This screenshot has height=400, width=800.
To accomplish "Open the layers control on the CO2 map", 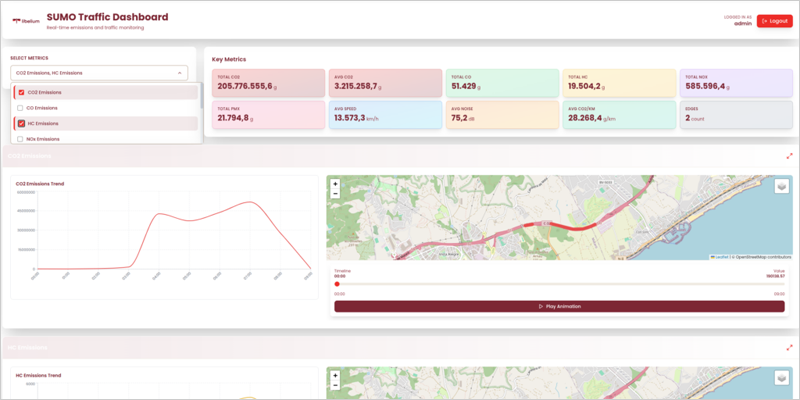I will [781, 185].
